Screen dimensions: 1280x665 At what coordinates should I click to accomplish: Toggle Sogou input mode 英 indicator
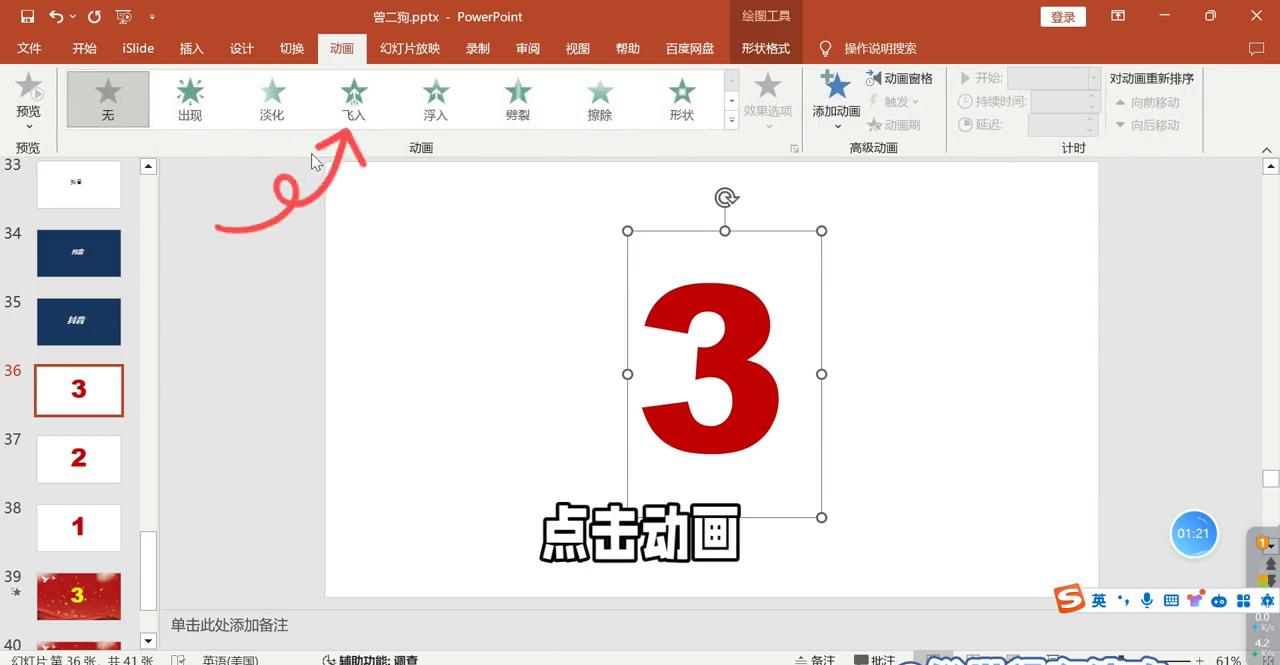click(1099, 600)
